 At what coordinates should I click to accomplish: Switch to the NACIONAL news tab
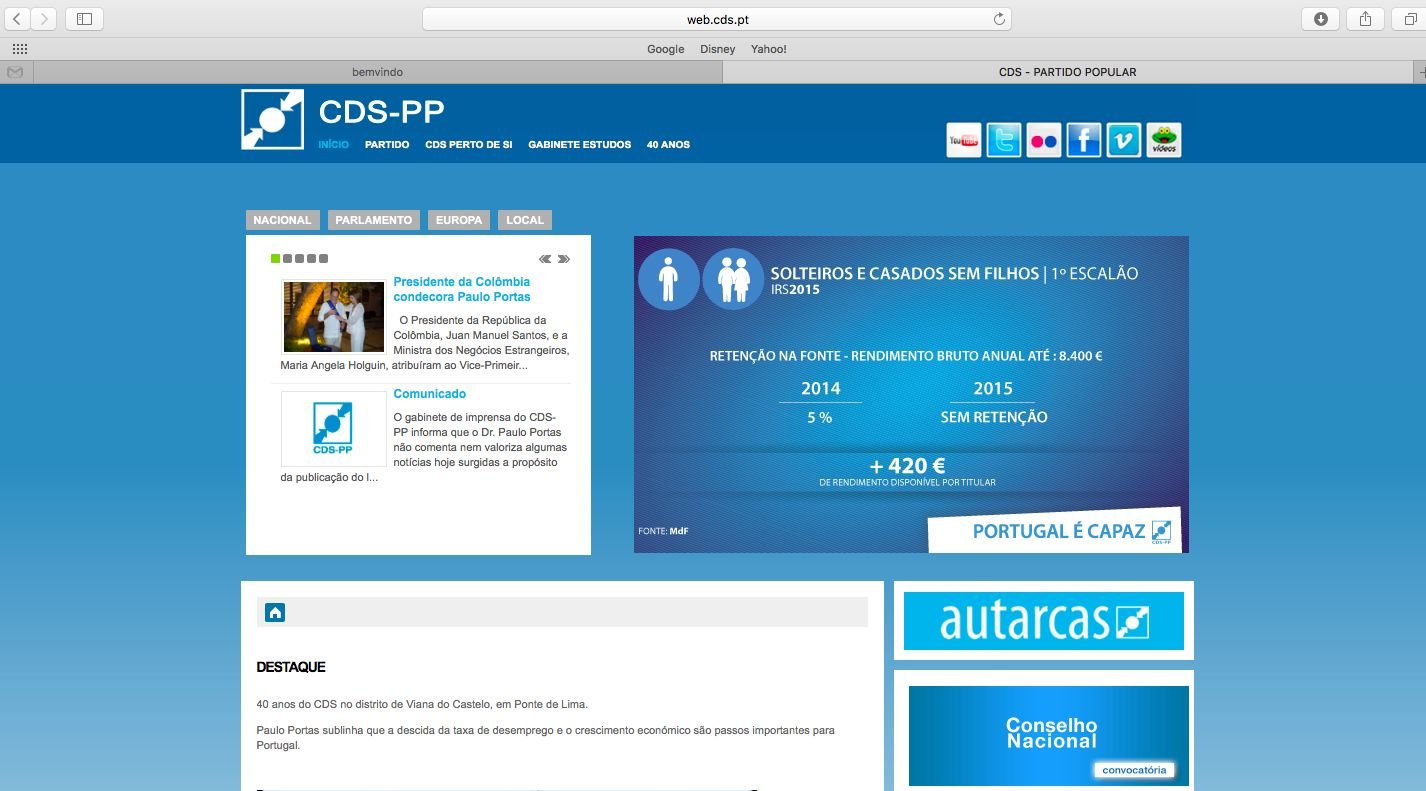tap(283, 220)
